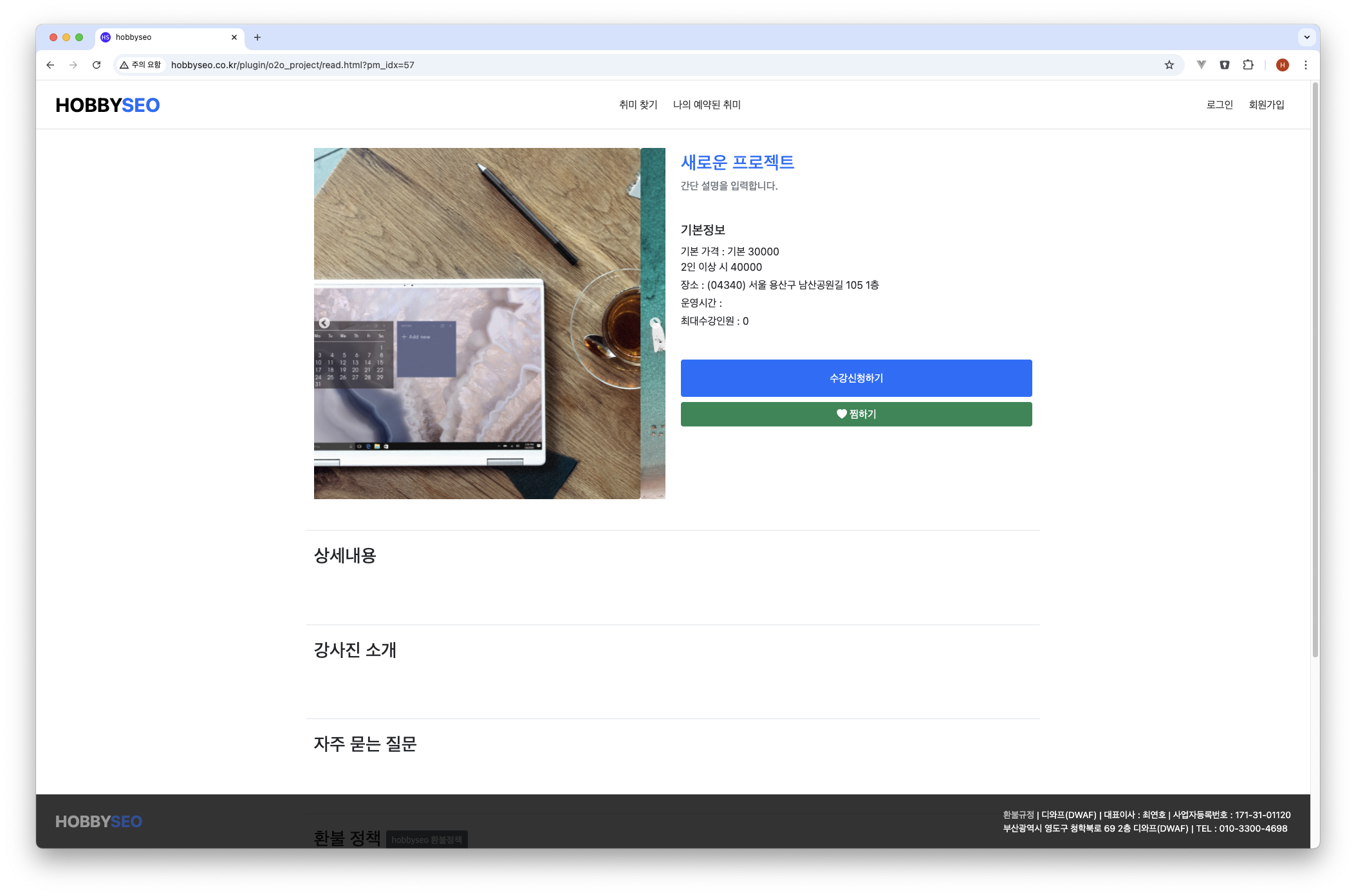Click the '운영시간 :' text

(701, 303)
